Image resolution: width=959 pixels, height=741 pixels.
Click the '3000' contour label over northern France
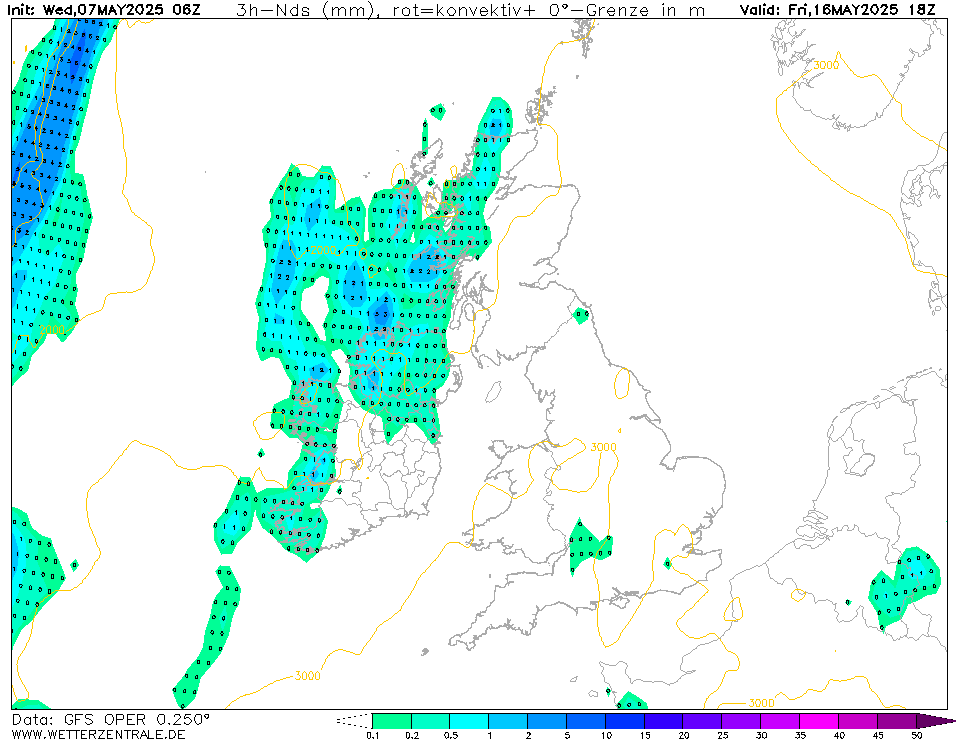coord(761,703)
